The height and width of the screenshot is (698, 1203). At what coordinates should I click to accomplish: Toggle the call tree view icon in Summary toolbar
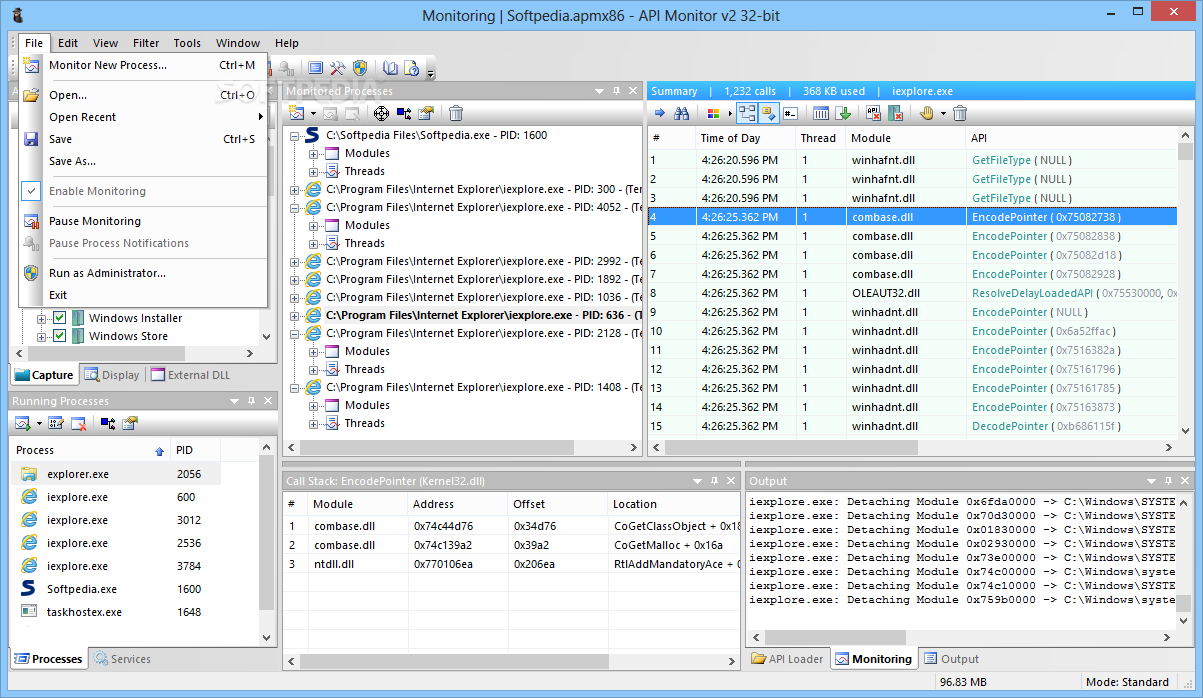[747, 113]
